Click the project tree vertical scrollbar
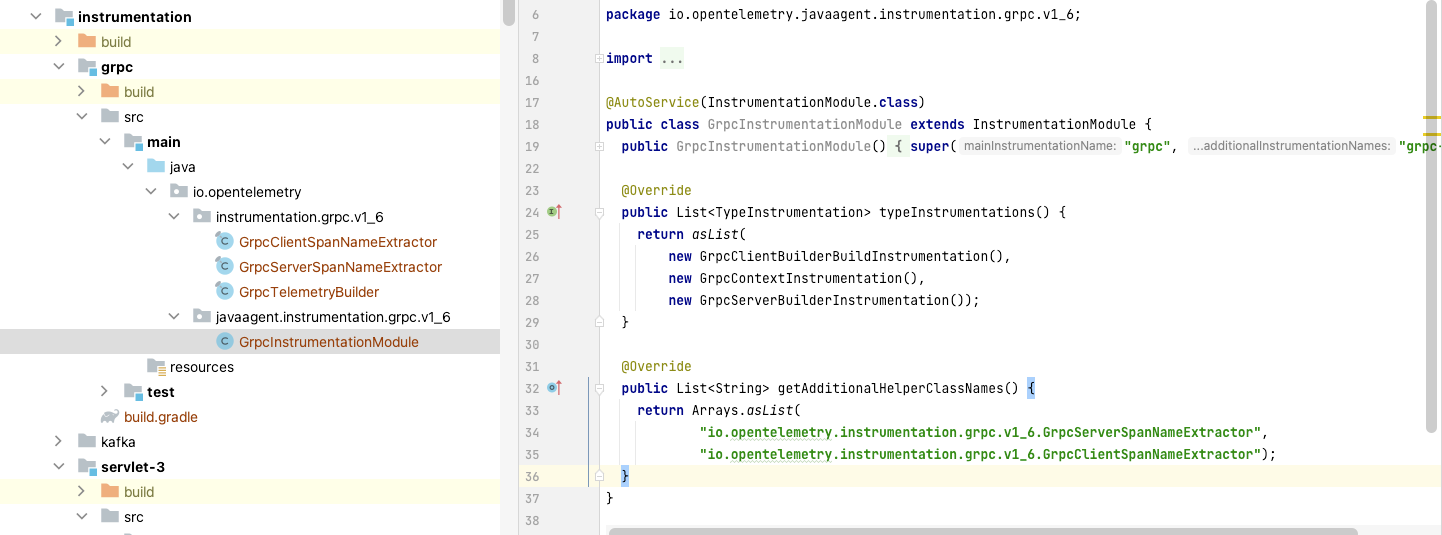The width and height of the screenshot is (1442, 535). 508,12
